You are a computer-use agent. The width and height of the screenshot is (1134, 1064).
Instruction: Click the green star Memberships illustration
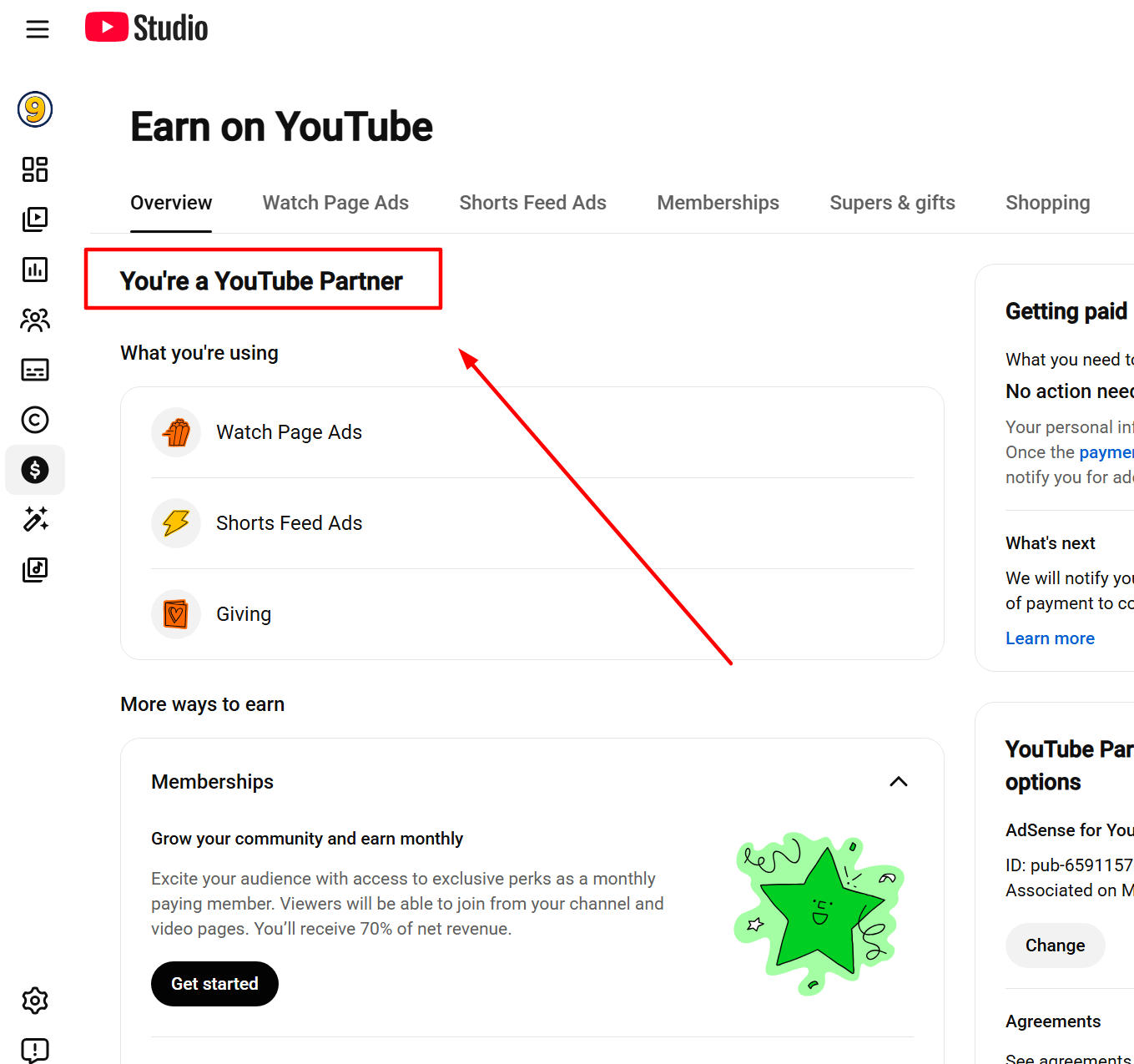click(x=819, y=914)
